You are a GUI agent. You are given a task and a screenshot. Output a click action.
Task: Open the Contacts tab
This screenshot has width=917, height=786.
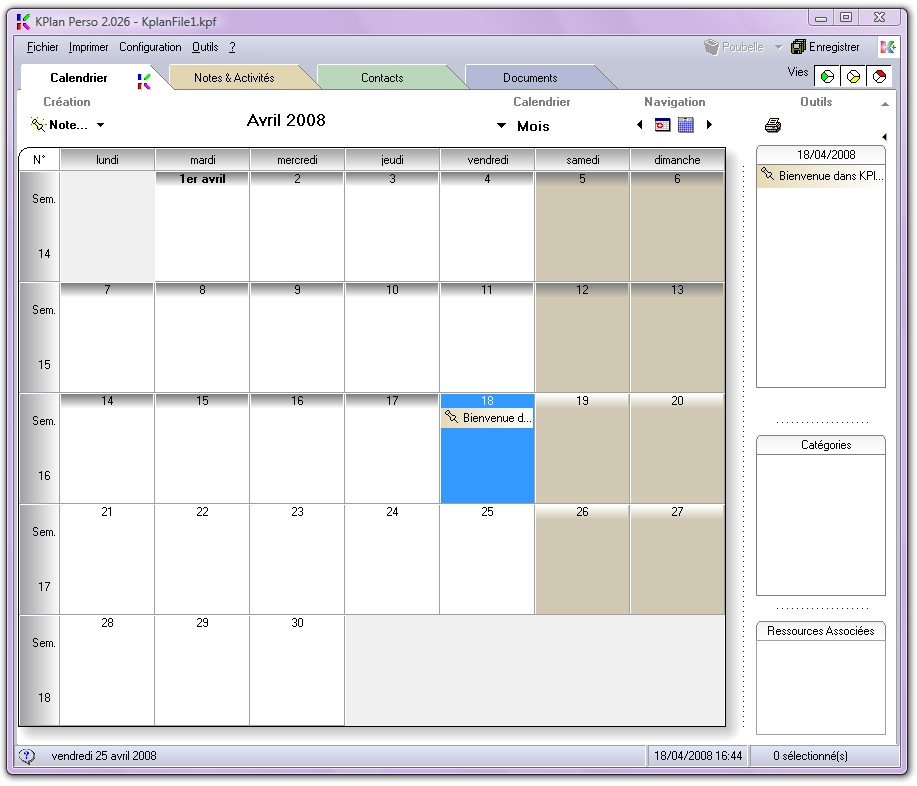point(382,78)
